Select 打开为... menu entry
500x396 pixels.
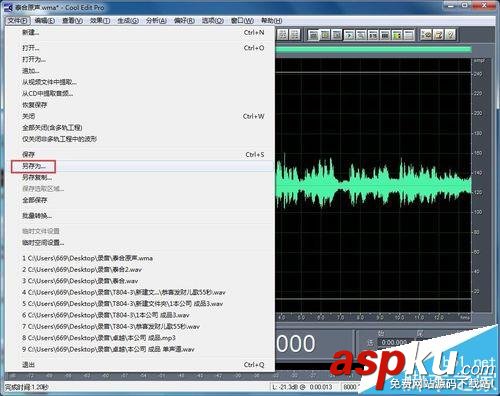click(140, 59)
